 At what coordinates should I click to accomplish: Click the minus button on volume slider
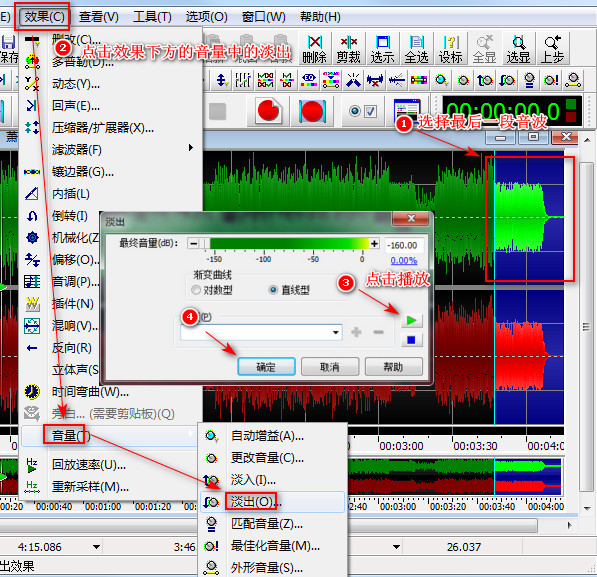[193, 244]
